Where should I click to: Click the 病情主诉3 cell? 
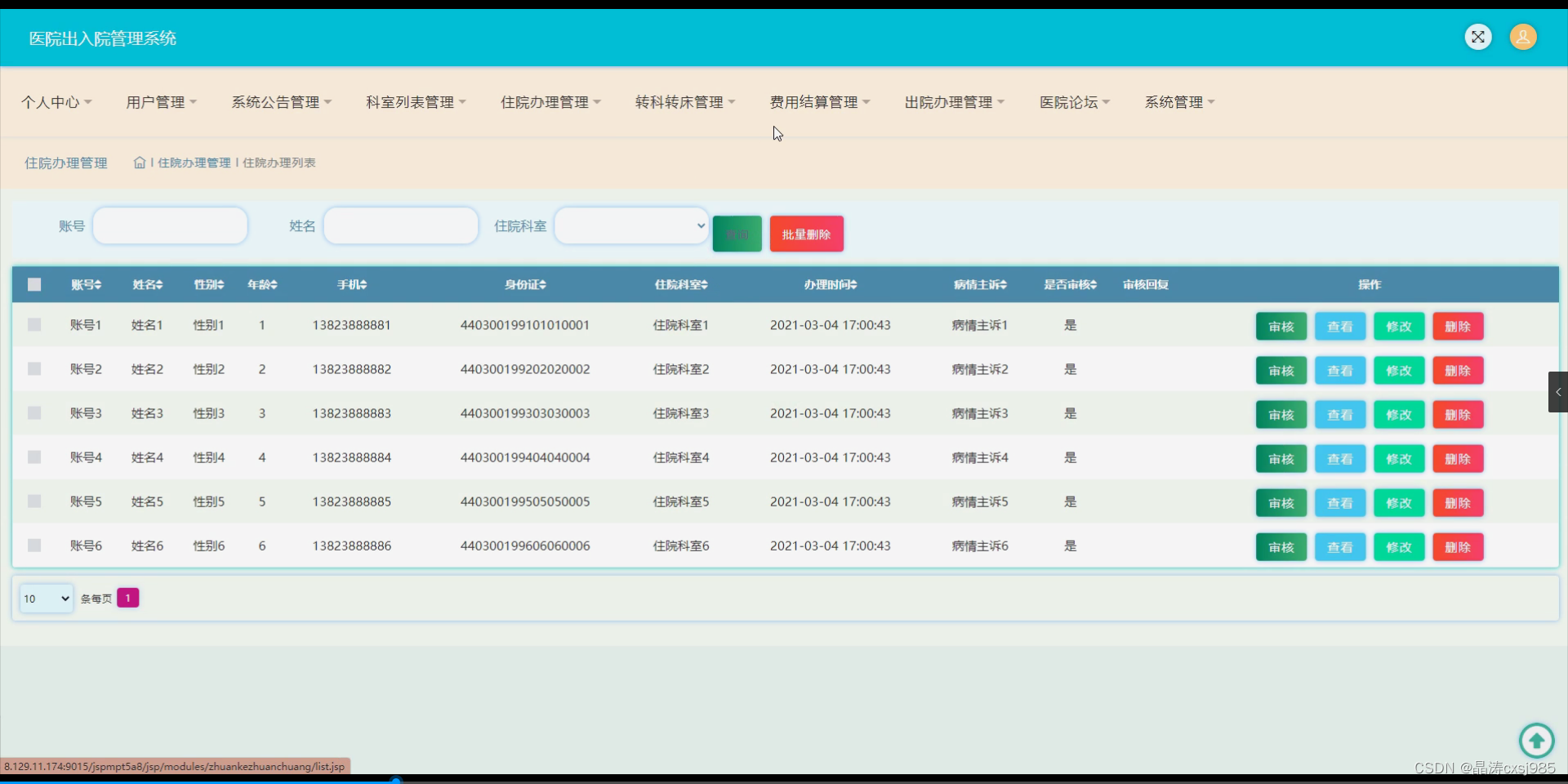980,413
